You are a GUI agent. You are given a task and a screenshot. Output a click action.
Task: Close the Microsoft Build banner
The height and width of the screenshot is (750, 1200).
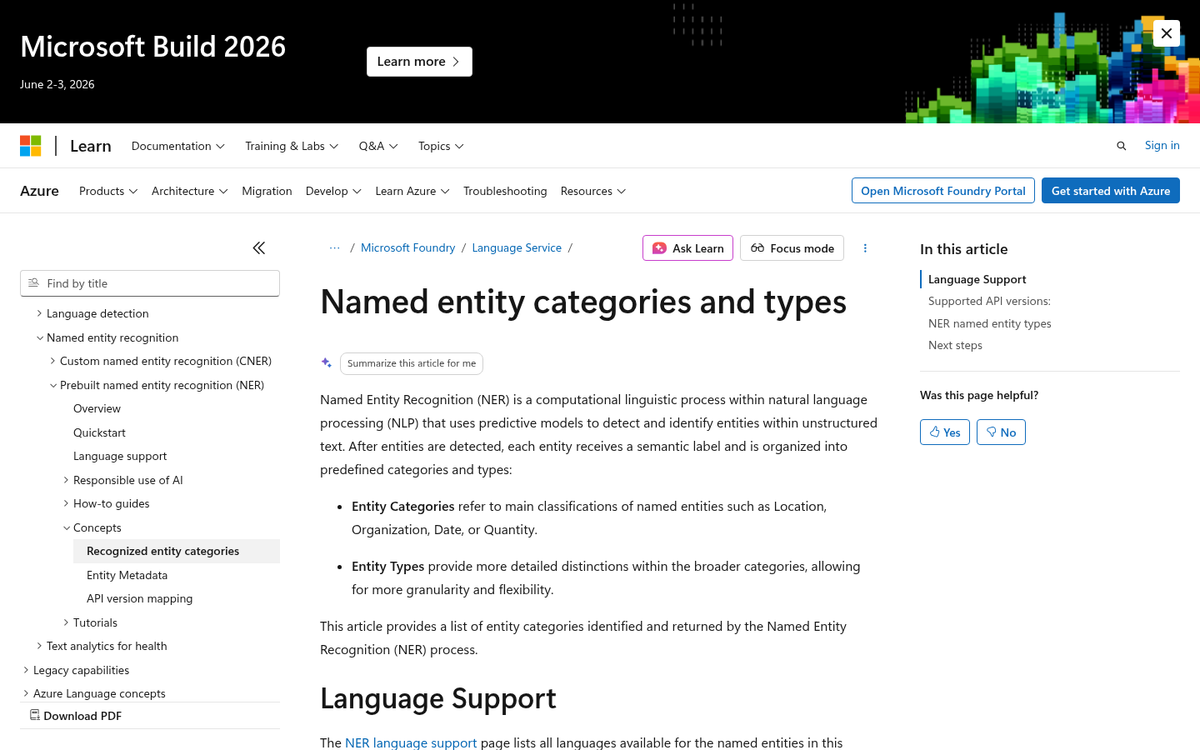pyautogui.click(x=1166, y=33)
